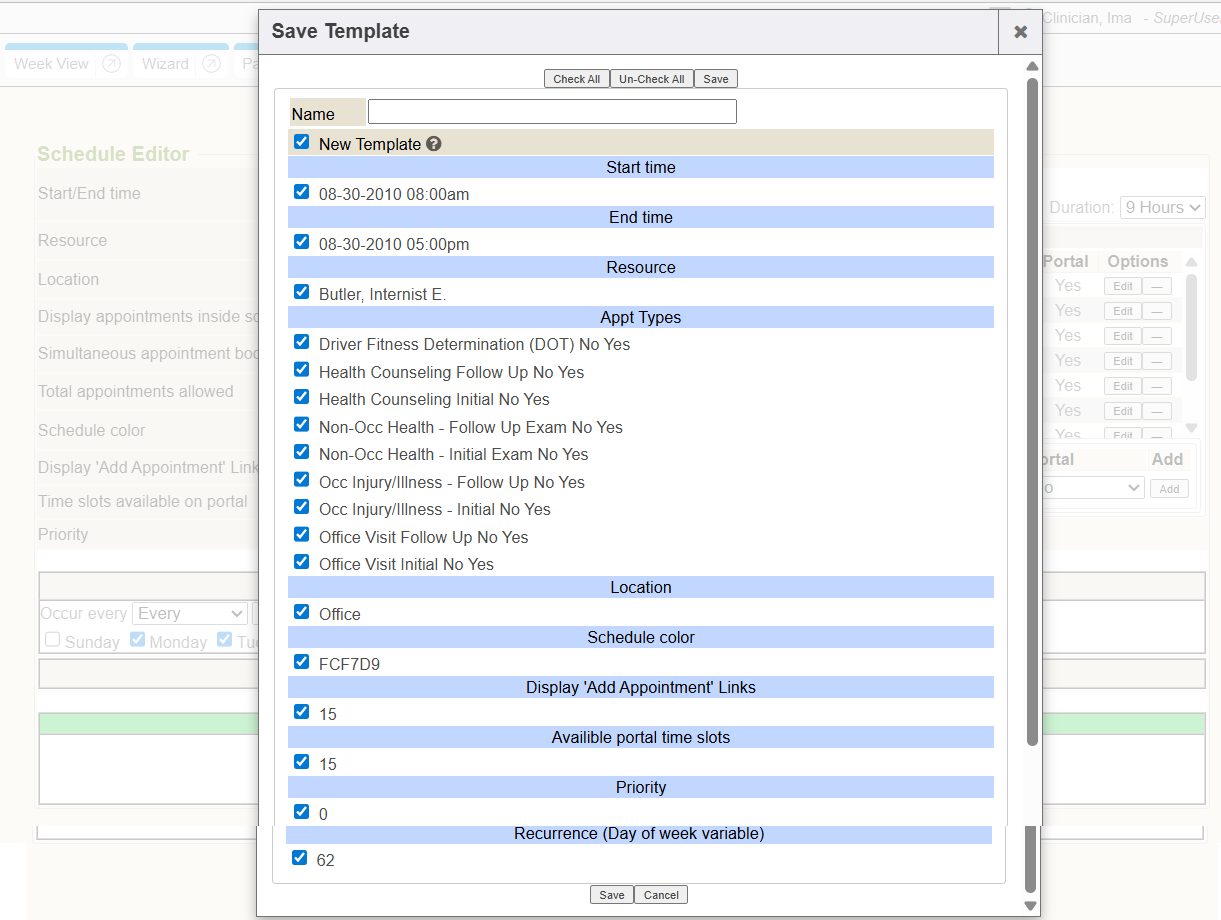
Task: Click the Wizard tab arrow icon
Action: coord(211,64)
